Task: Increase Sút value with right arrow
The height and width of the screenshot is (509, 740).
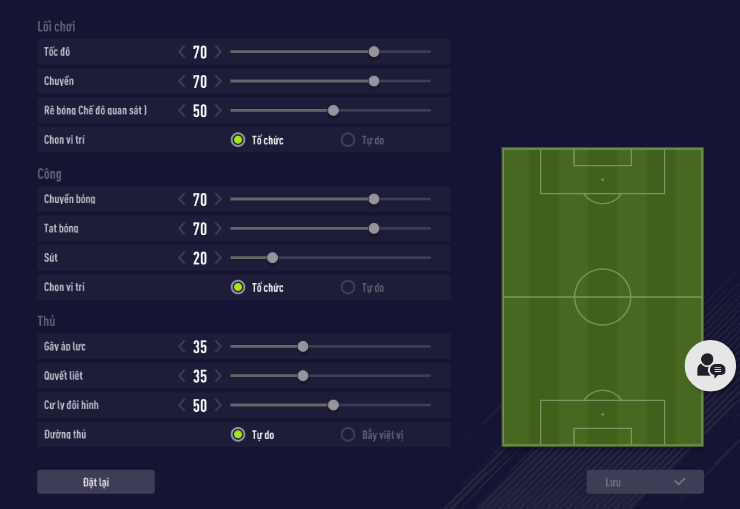Action: tap(219, 258)
